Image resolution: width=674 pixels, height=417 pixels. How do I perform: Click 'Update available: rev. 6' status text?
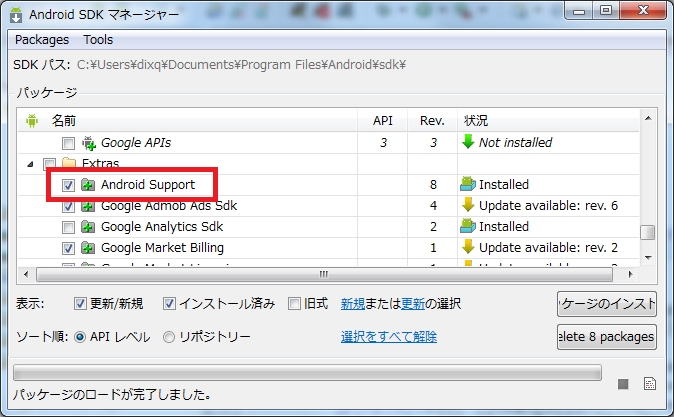coord(548,206)
